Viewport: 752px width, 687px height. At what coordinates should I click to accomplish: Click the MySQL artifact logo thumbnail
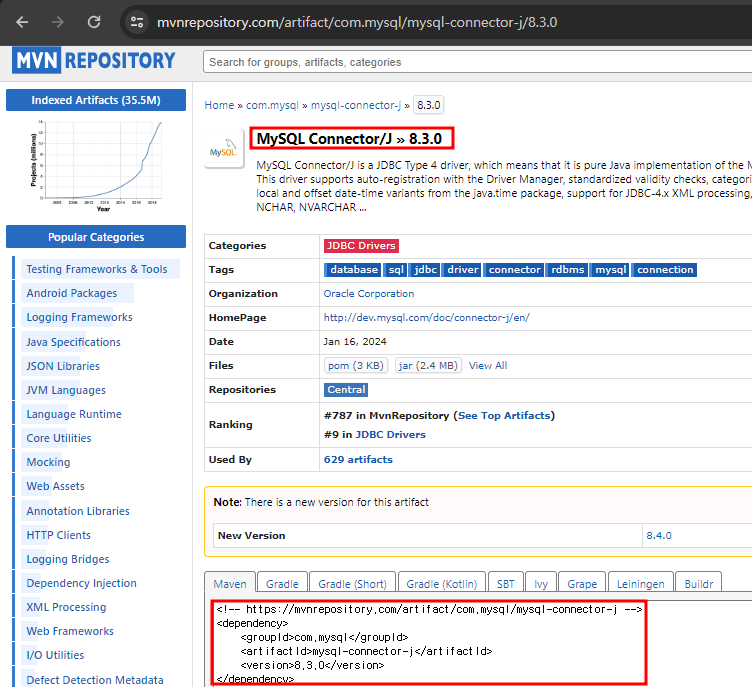click(x=224, y=148)
